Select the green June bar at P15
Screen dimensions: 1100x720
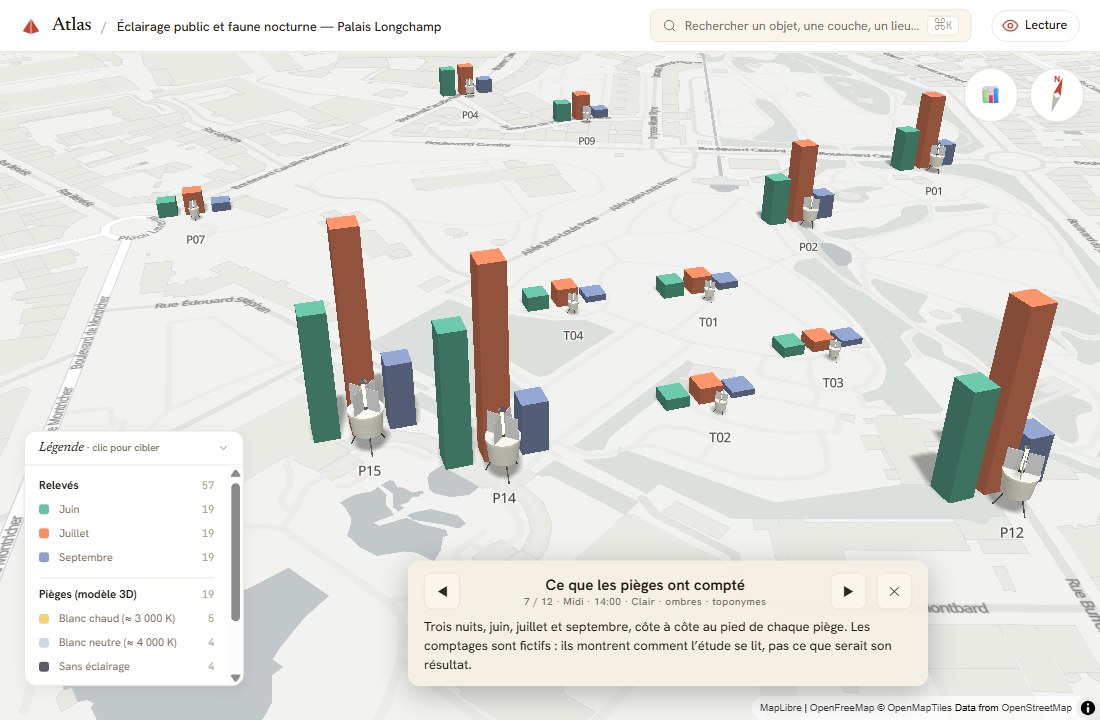coord(317,372)
